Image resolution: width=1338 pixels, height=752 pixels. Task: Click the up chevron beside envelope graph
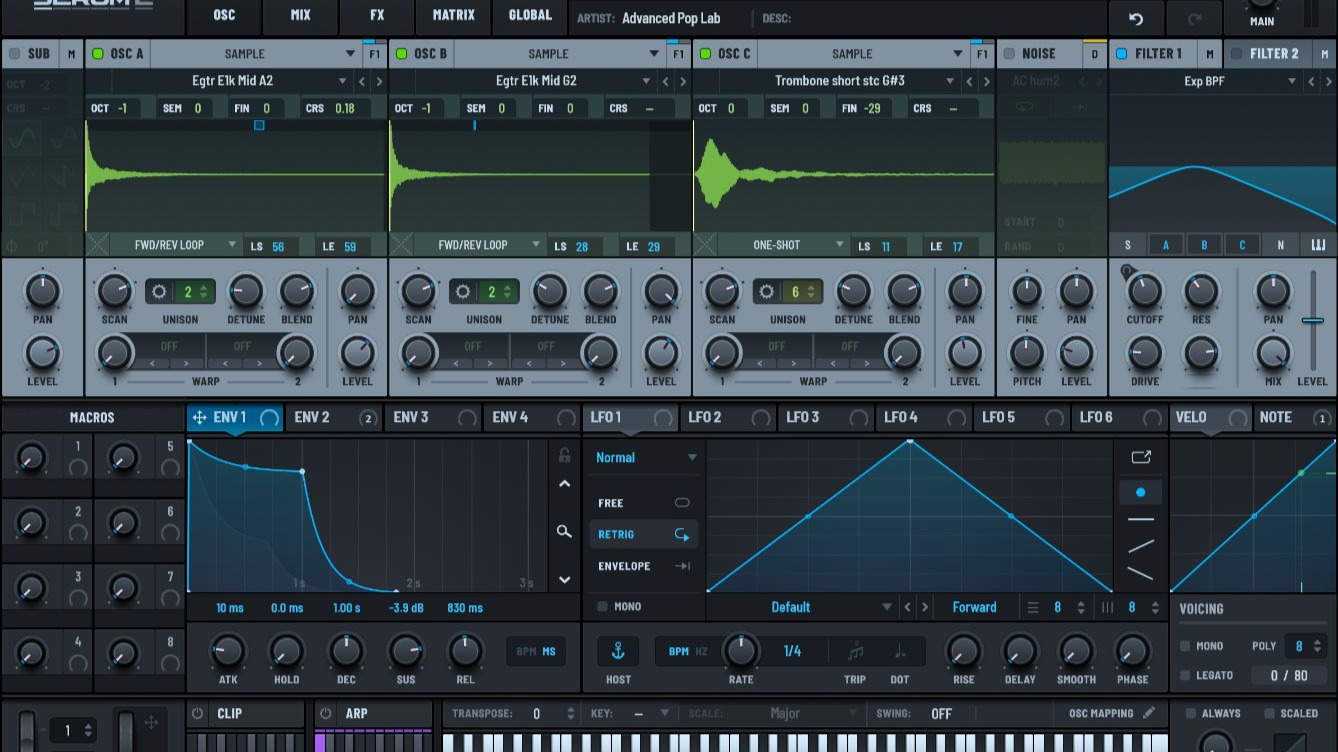(x=565, y=484)
